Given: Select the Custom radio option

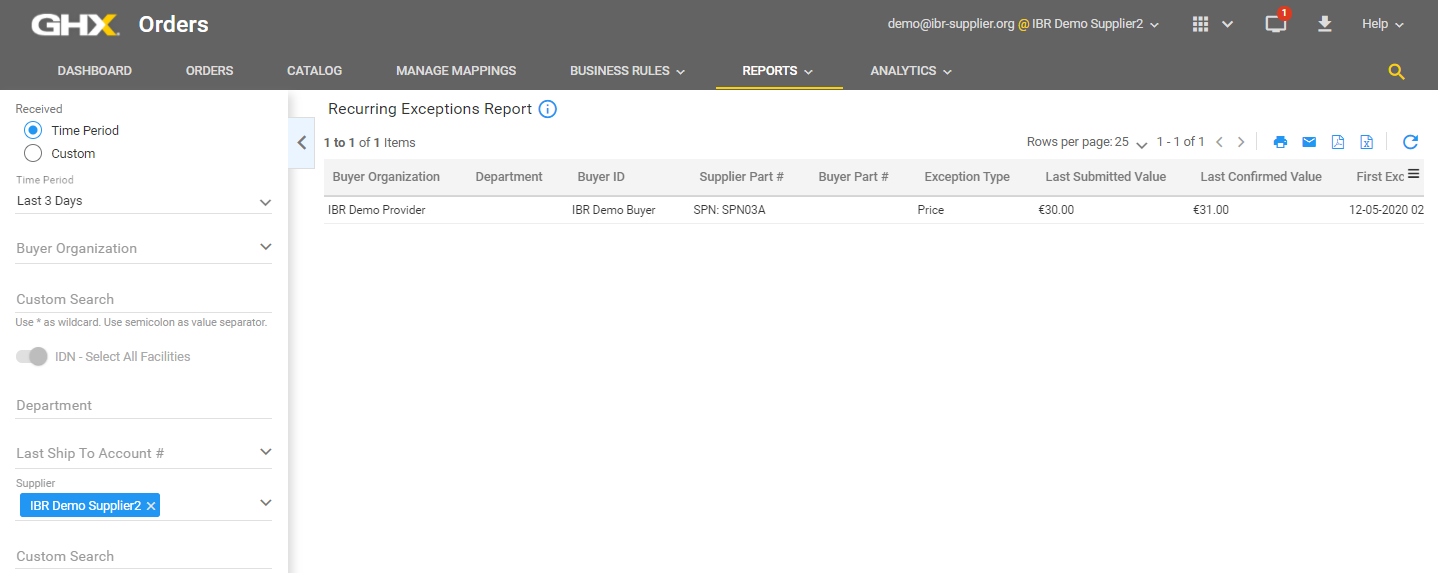Looking at the screenshot, I should pos(33,153).
